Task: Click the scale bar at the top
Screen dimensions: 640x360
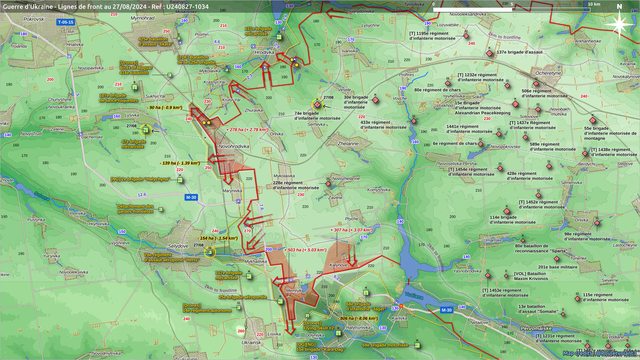Action: 512,9
